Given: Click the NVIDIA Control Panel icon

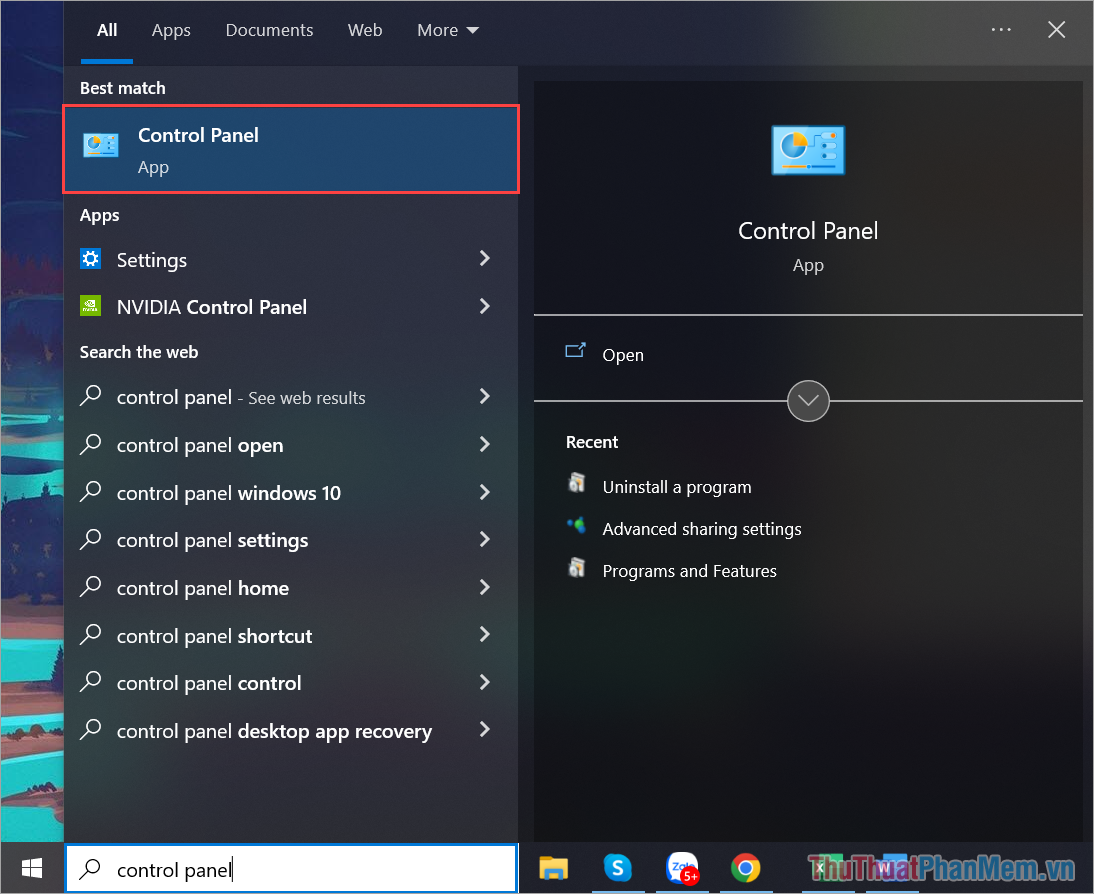Looking at the screenshot, I should pyautogui.click(x=91, y=307).
